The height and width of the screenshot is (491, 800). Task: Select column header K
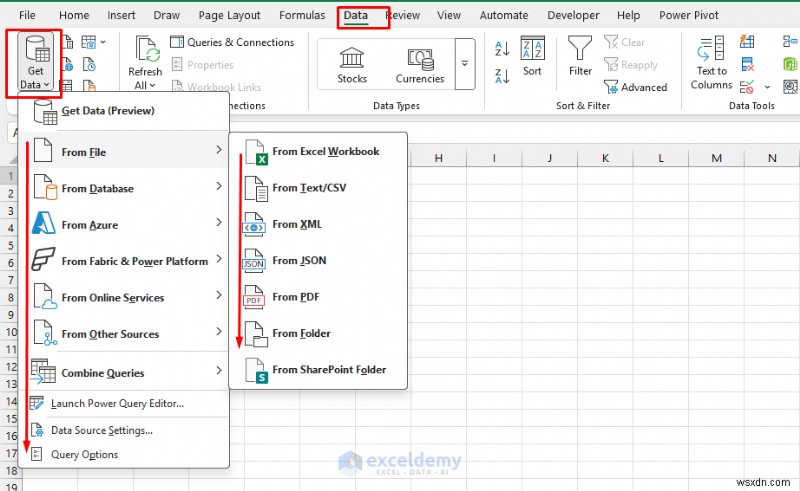[x=605, y=158]
